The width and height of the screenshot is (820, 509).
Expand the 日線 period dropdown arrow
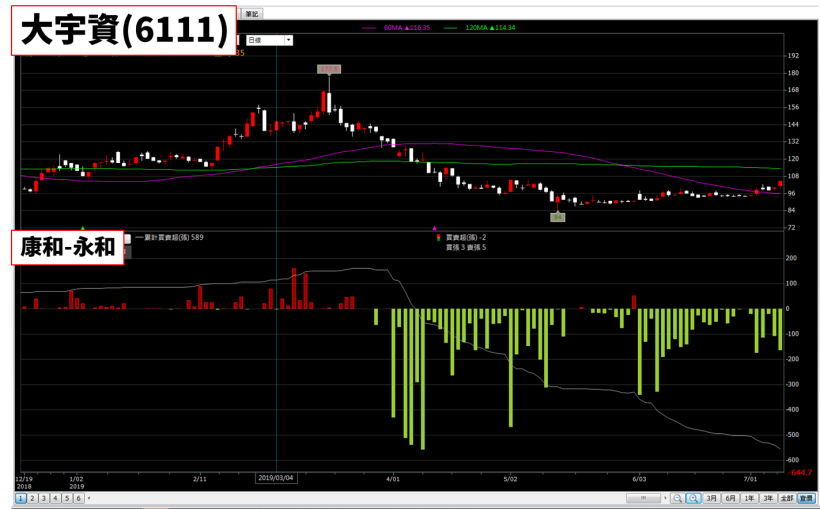pos(288,40)
